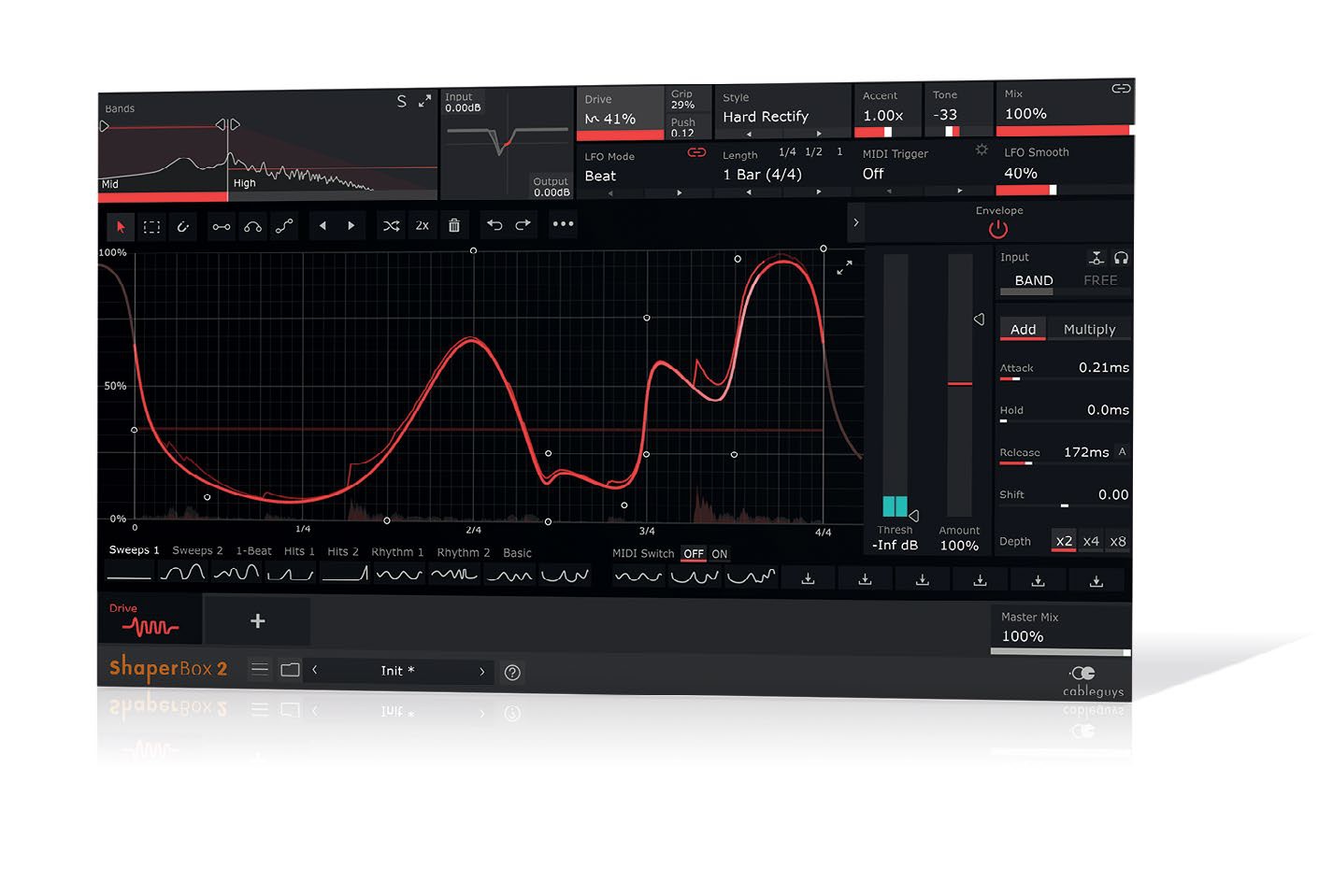The image size is (1333, 896).
Task: Select FREE envelope input
Action: [1100, 280]
